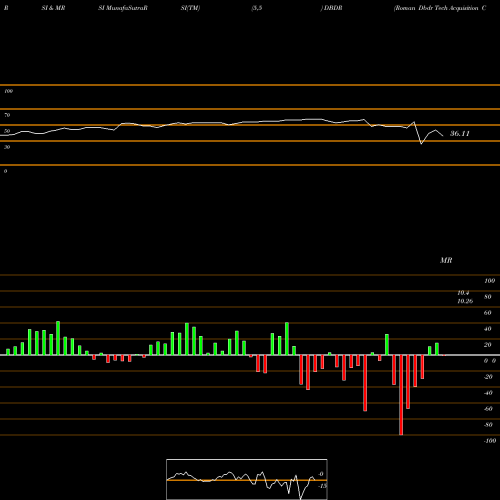Screen dimensions: 500x500
Task: Click the price value 10.4
Action: 463,293
